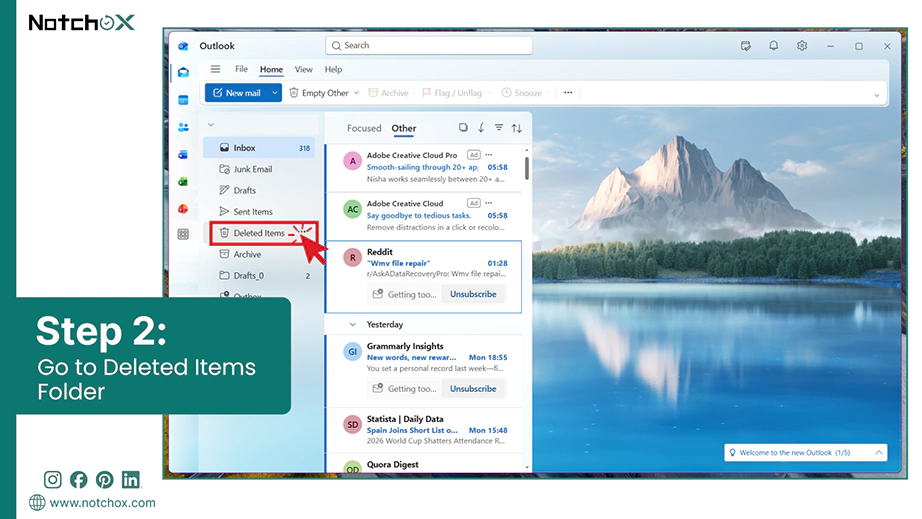Click the Archive ribbon button
The height and width of the screenshot is (519, 922).
[388, 93]
